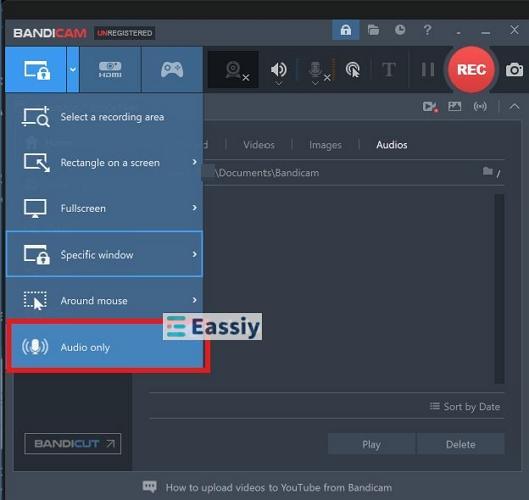Open the Videos tab
The image size is (529, 500).
click(x=259, y=145)
